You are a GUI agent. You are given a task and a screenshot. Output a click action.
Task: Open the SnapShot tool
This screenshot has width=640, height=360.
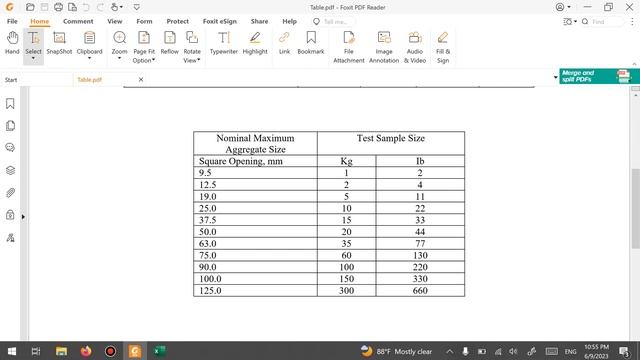(59, 43)
